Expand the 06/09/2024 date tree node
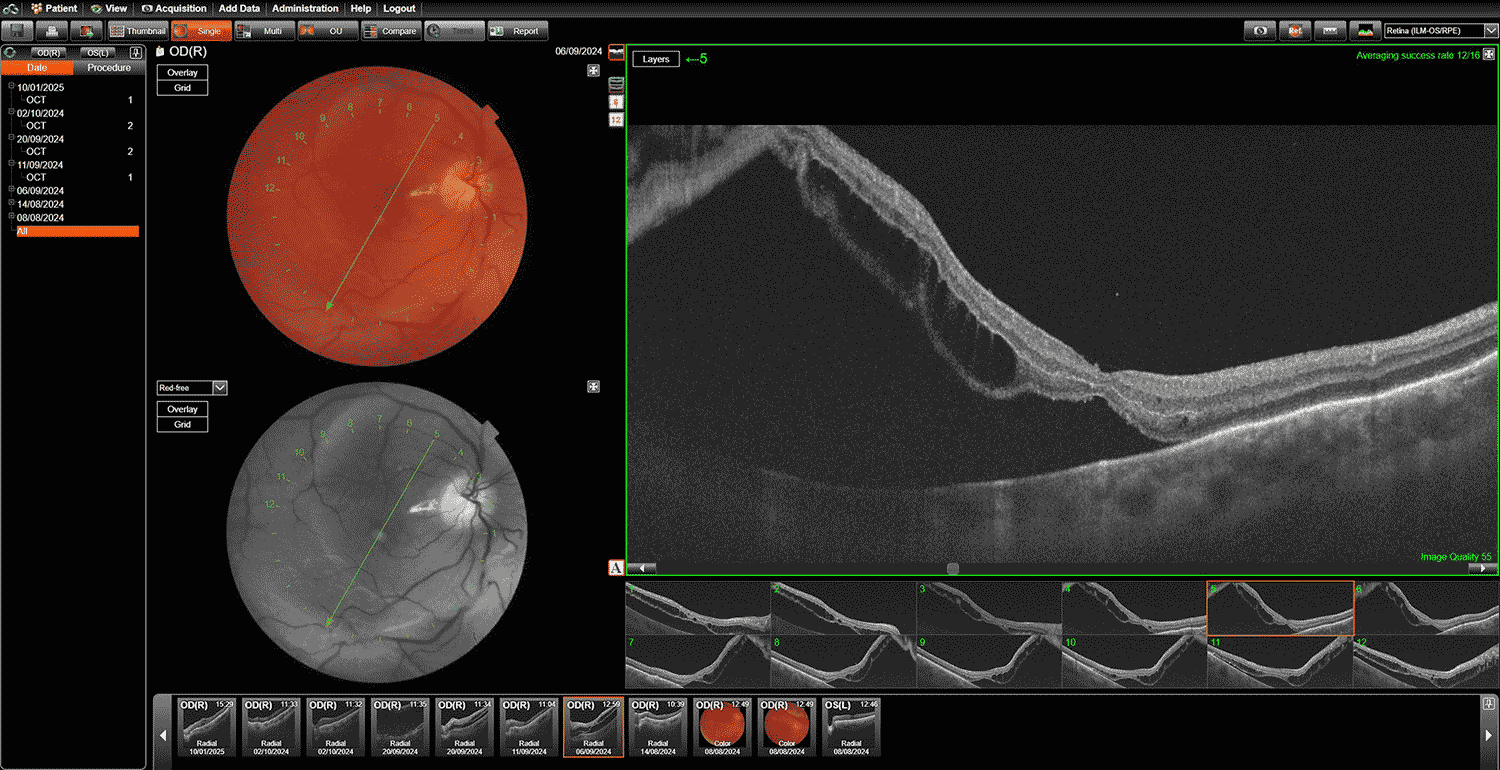1500x770 pixels. point(11,190)
